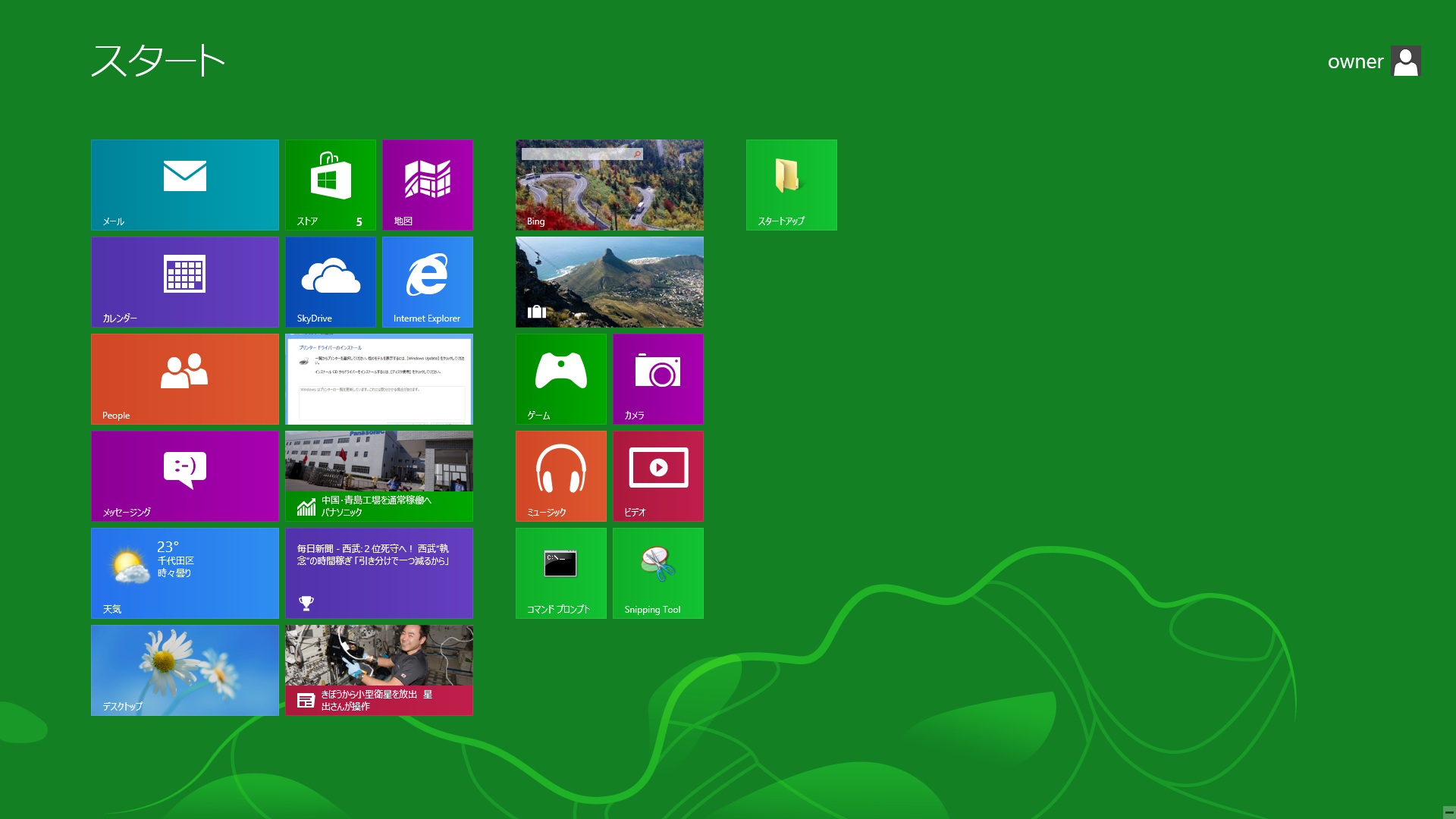The width and height of the screenshot is (1456, 819).
Task: Open the Games (ゲーム) Xbox tile
Action: click(x=560, y=378)
